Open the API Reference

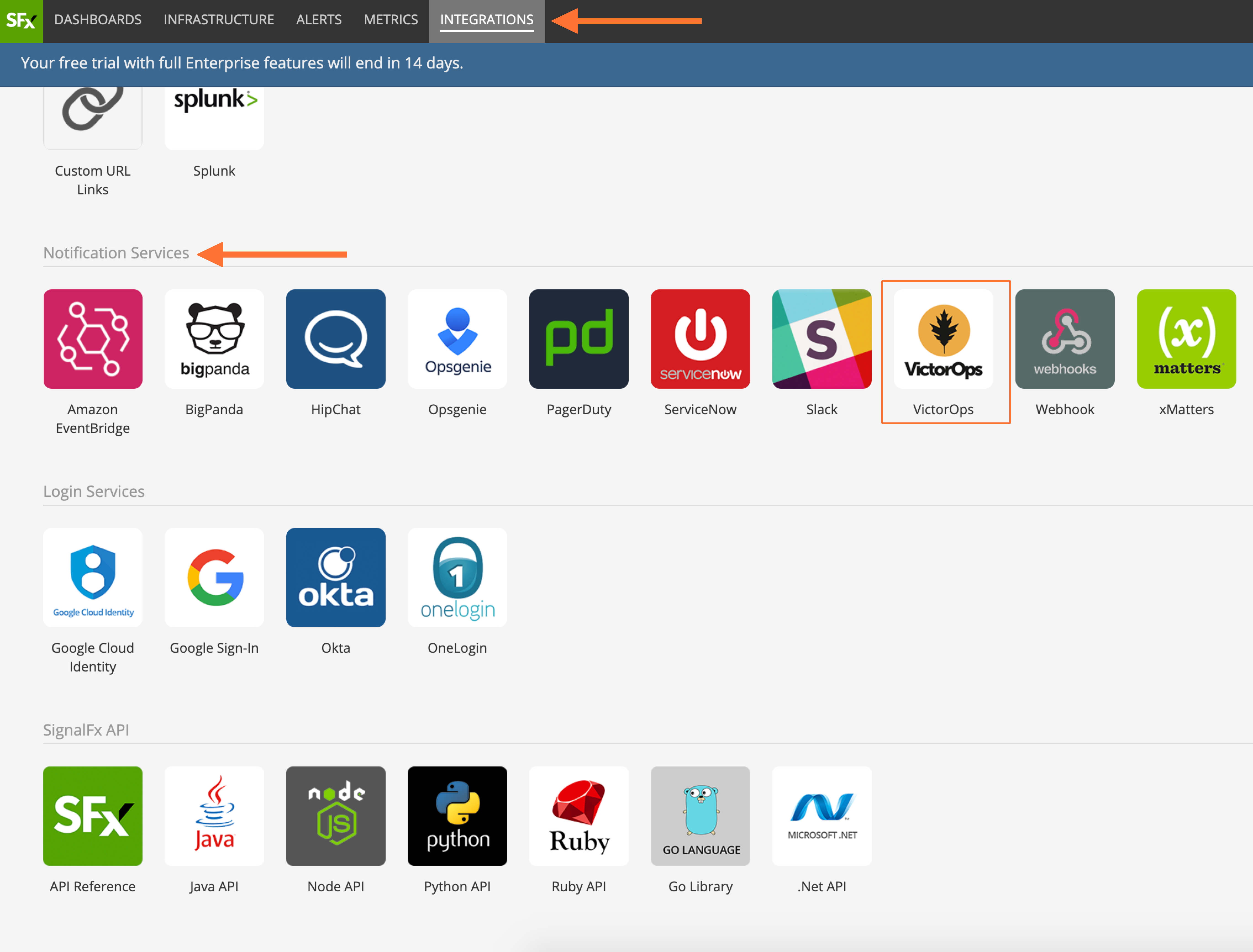point(93,816)
